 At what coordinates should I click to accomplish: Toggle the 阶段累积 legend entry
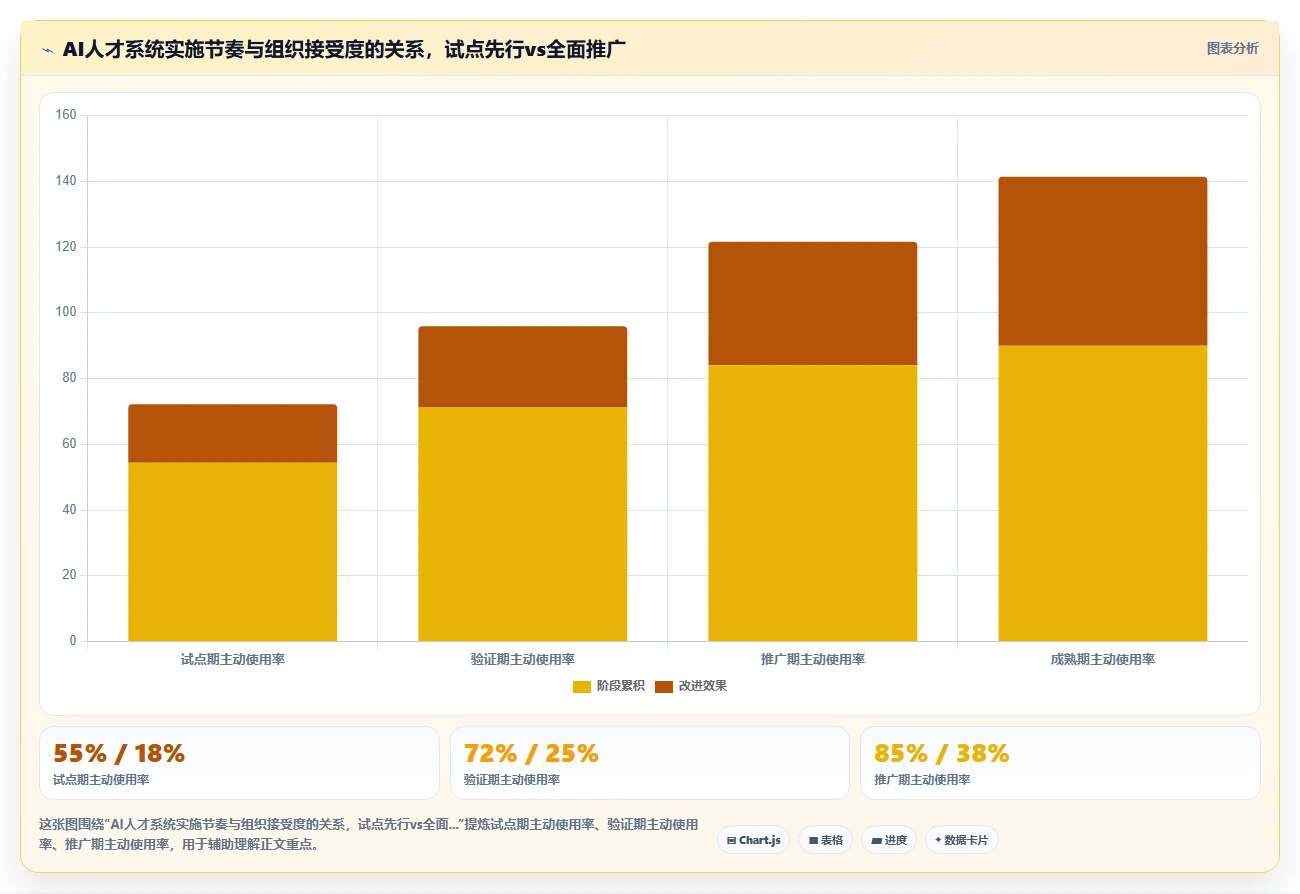coord(609,686)
